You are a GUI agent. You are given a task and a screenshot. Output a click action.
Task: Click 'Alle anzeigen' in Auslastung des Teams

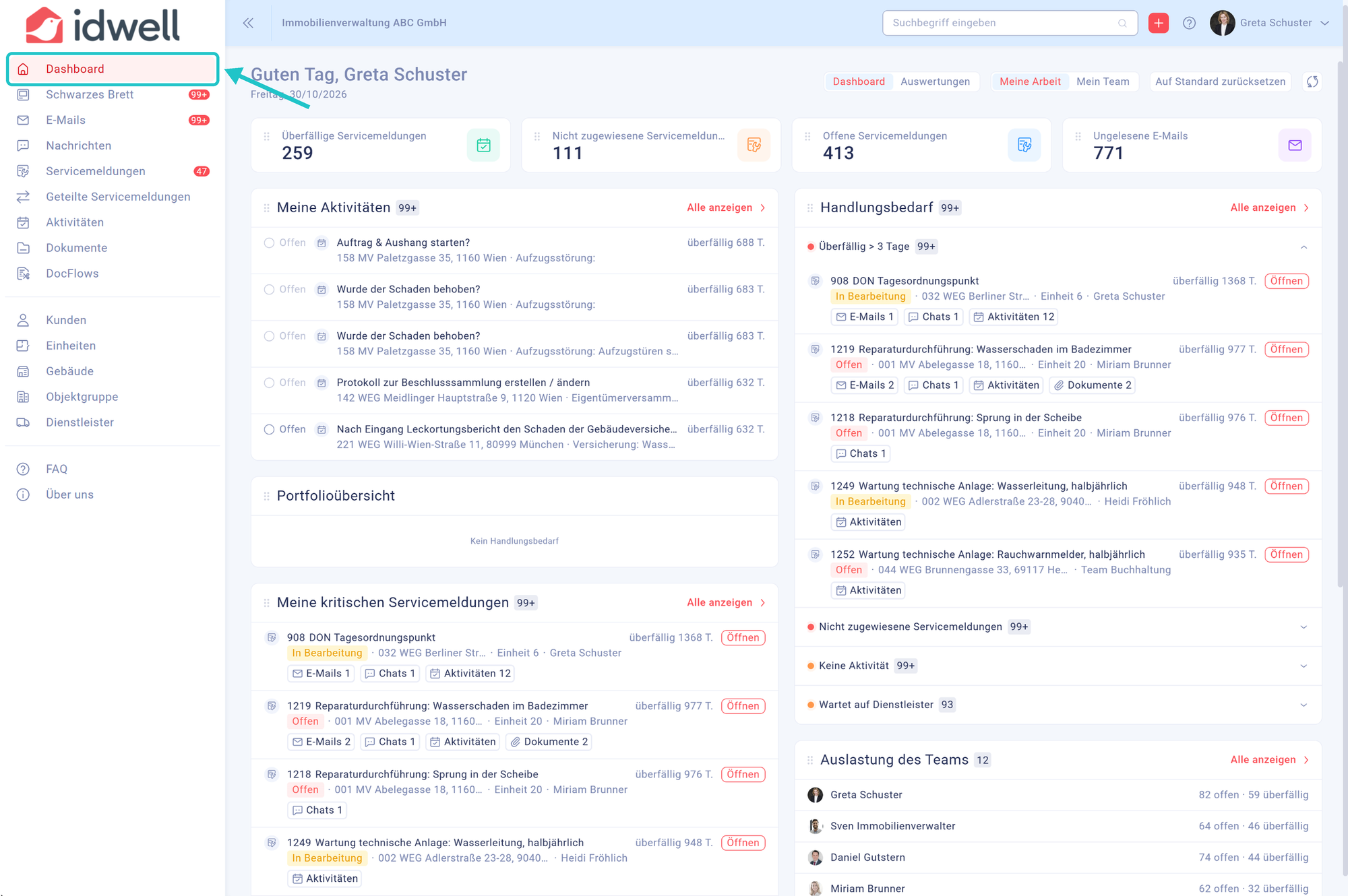pyautogui.click(x=1269, y=760)
